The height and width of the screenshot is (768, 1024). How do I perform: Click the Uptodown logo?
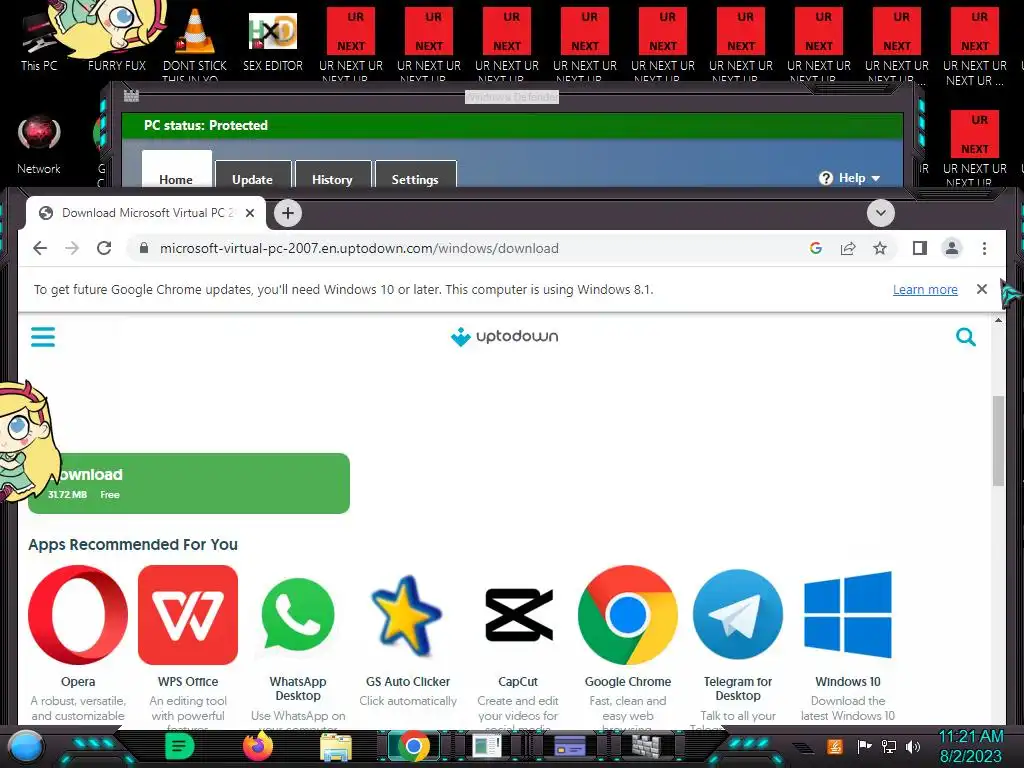pyautogui.click(x=504, y=336)
